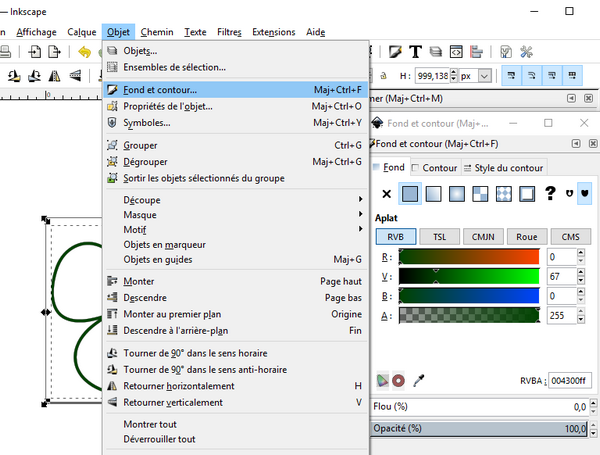Click Tourner de 90° sens anti-horaire

click(235, 370)
